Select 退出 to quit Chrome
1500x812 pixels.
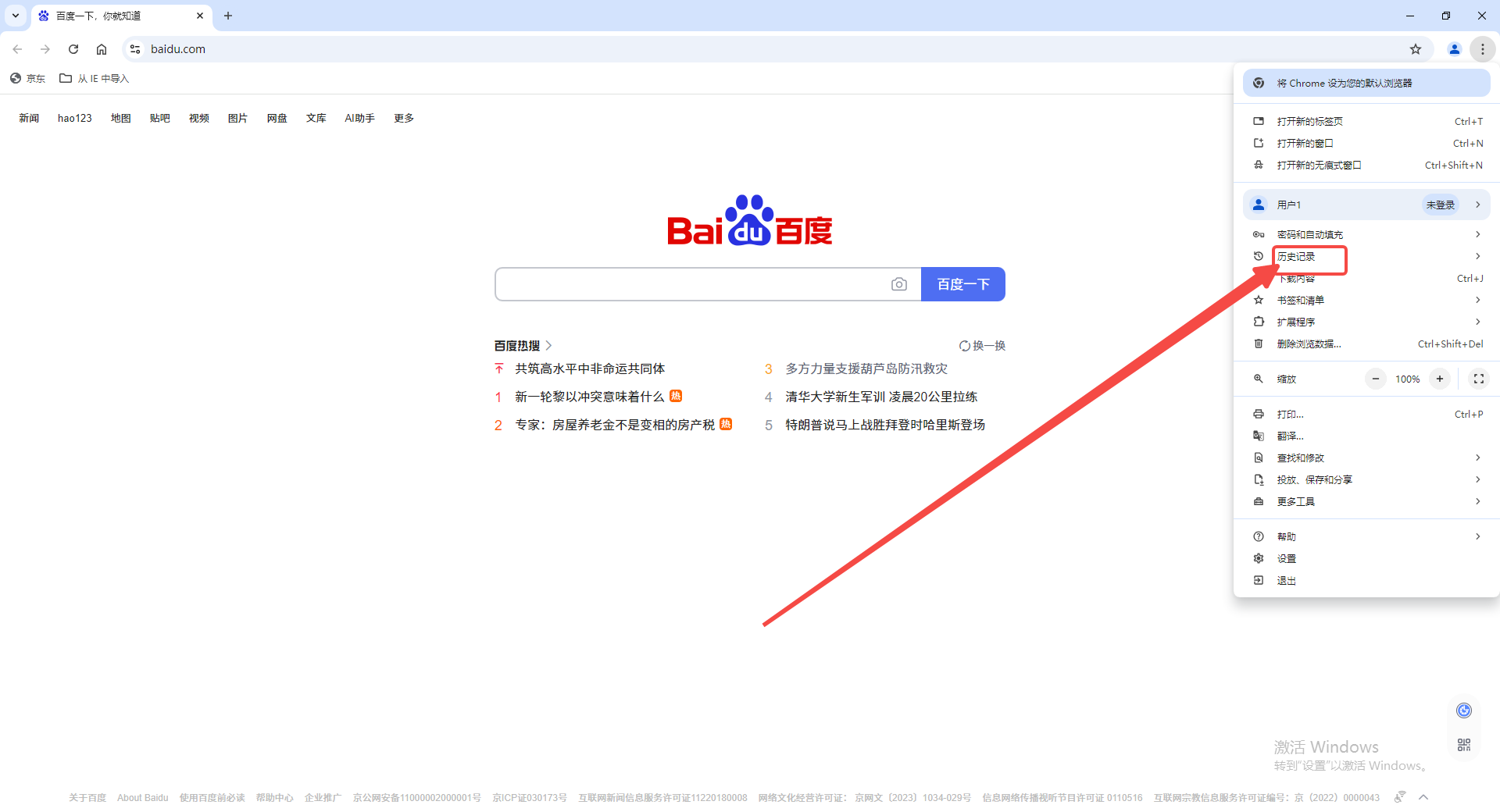(1366, 580)
